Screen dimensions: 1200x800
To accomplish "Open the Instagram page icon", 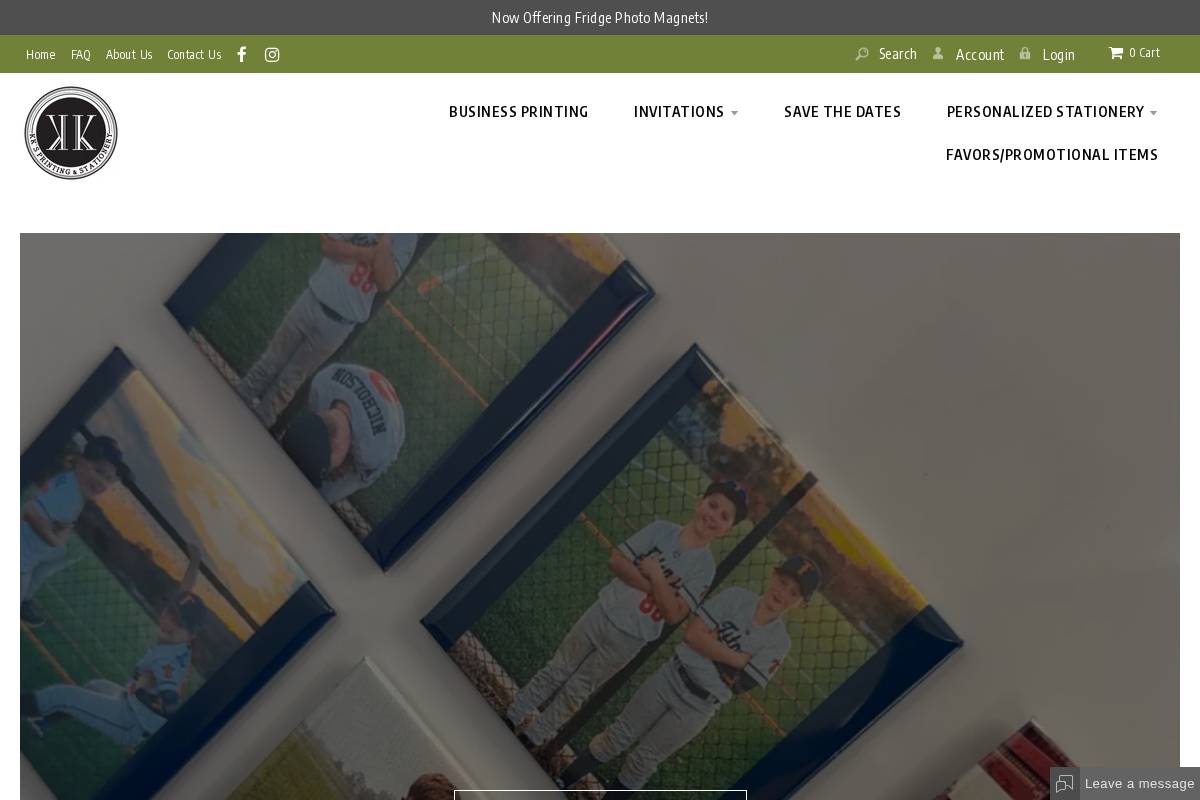I will [x=272, y=55].
